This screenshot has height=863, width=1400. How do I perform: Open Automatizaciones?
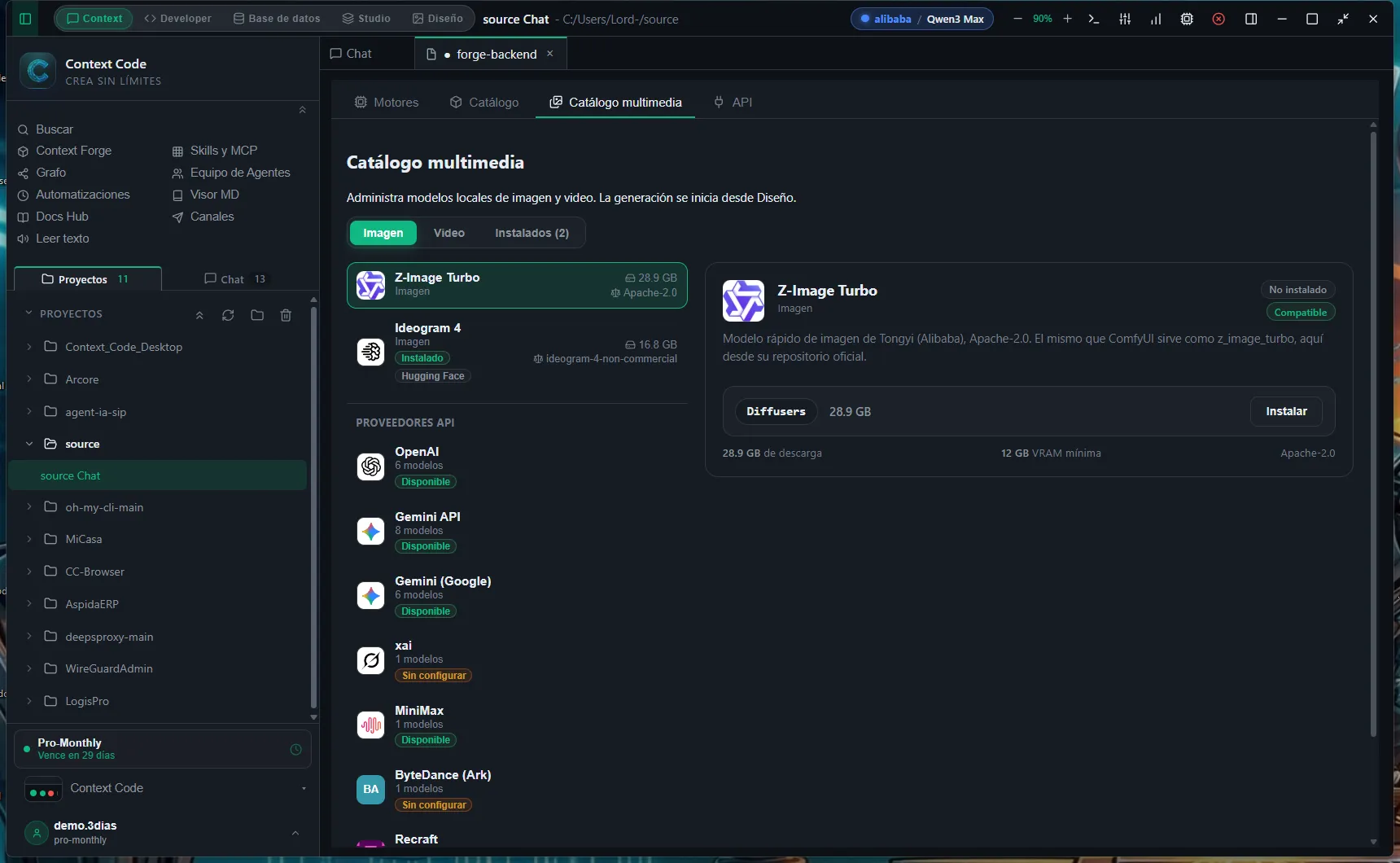coord(74,195)
